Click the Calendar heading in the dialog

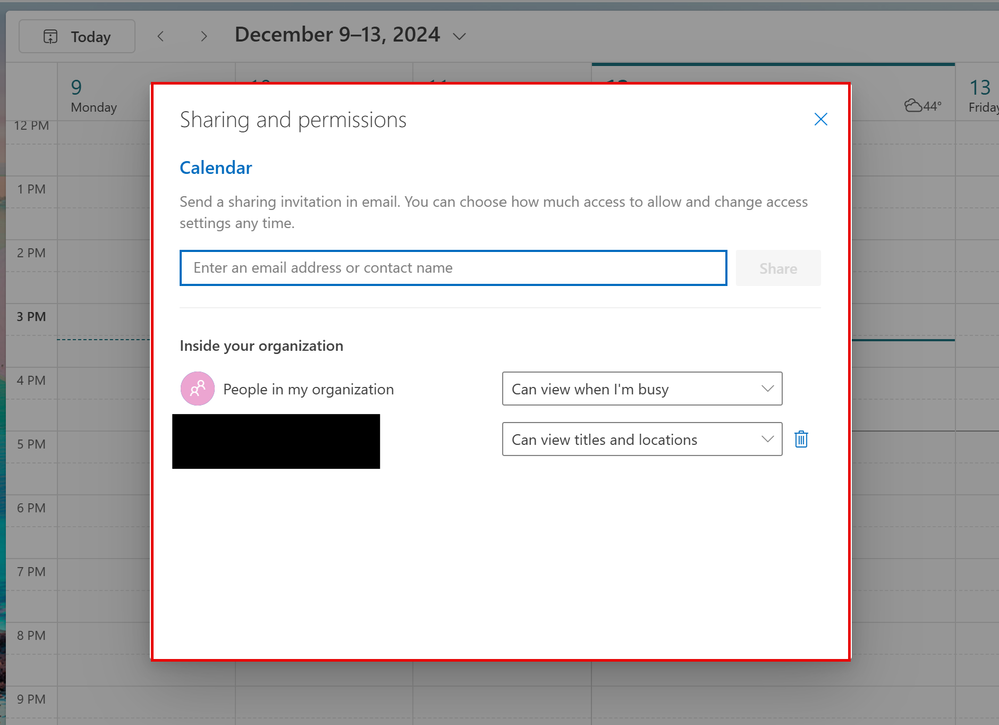coord(215,168)
